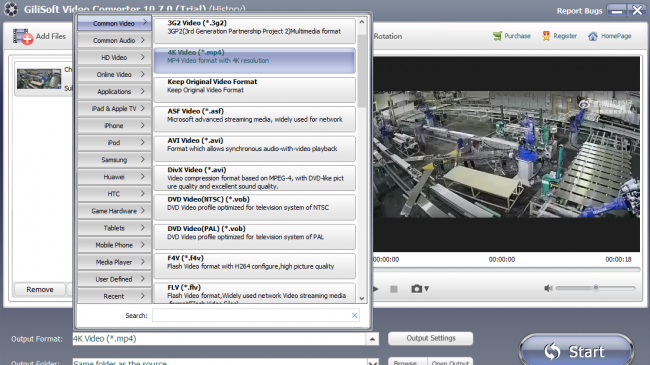The image size is (650, 365).
Task: Mute audio with the speaker icon
Action: [x=548, y=288]
